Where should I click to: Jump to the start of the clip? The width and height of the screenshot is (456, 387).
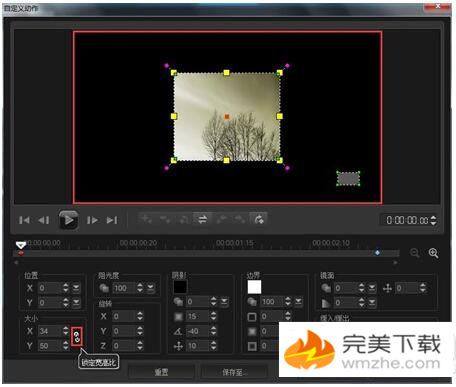click(24, 220)
